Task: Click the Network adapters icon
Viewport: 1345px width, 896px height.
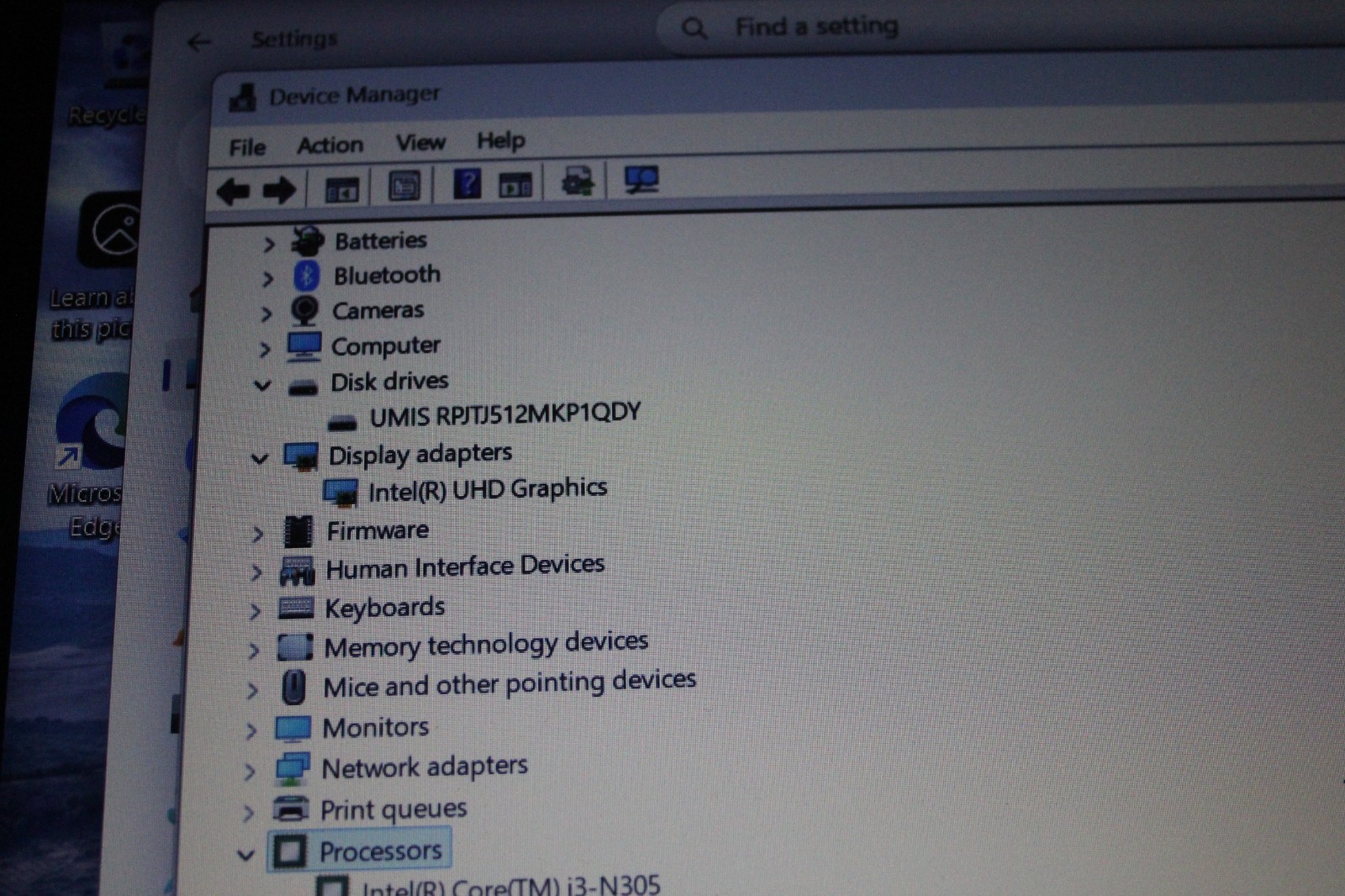Action: point(292,769)
